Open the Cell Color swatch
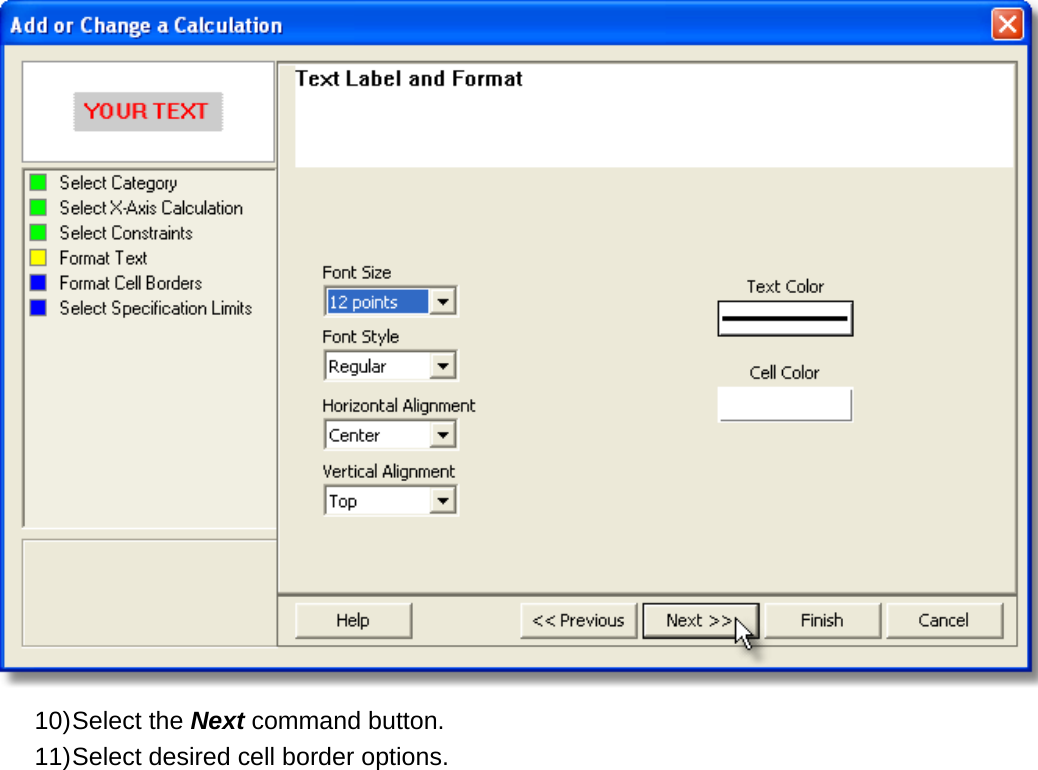 (785, 405)
